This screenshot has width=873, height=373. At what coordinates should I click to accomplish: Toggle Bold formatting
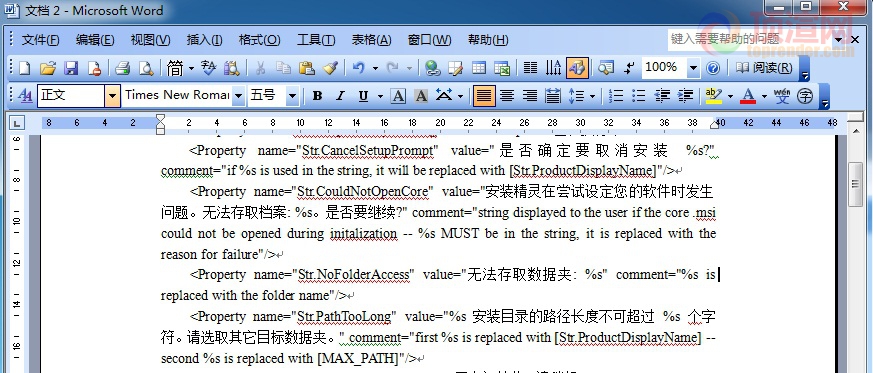click(317, 96)
